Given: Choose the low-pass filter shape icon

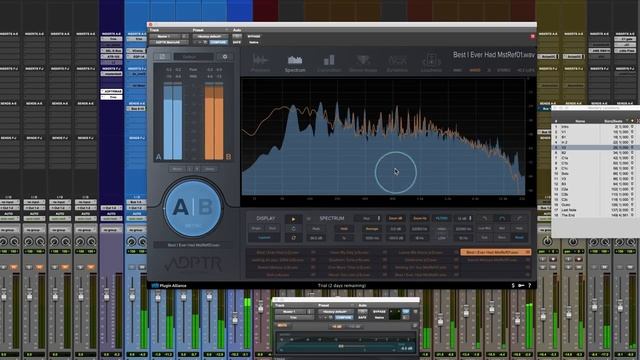Looking at the screenshot, I should coord(484,218).
